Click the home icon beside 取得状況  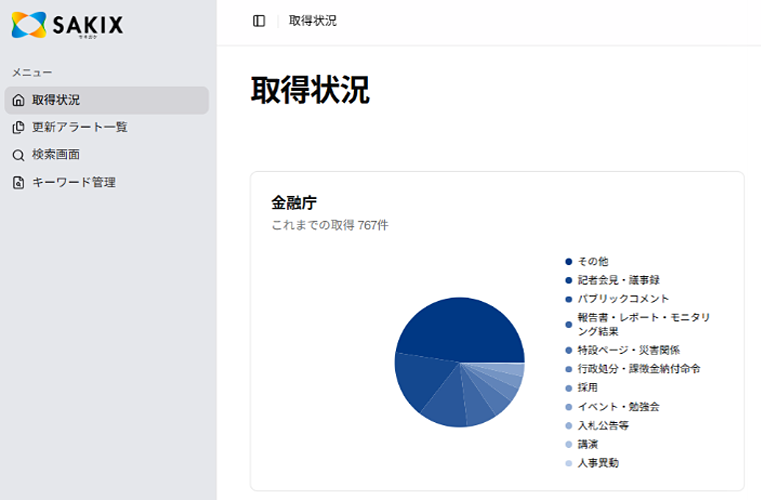18,100
